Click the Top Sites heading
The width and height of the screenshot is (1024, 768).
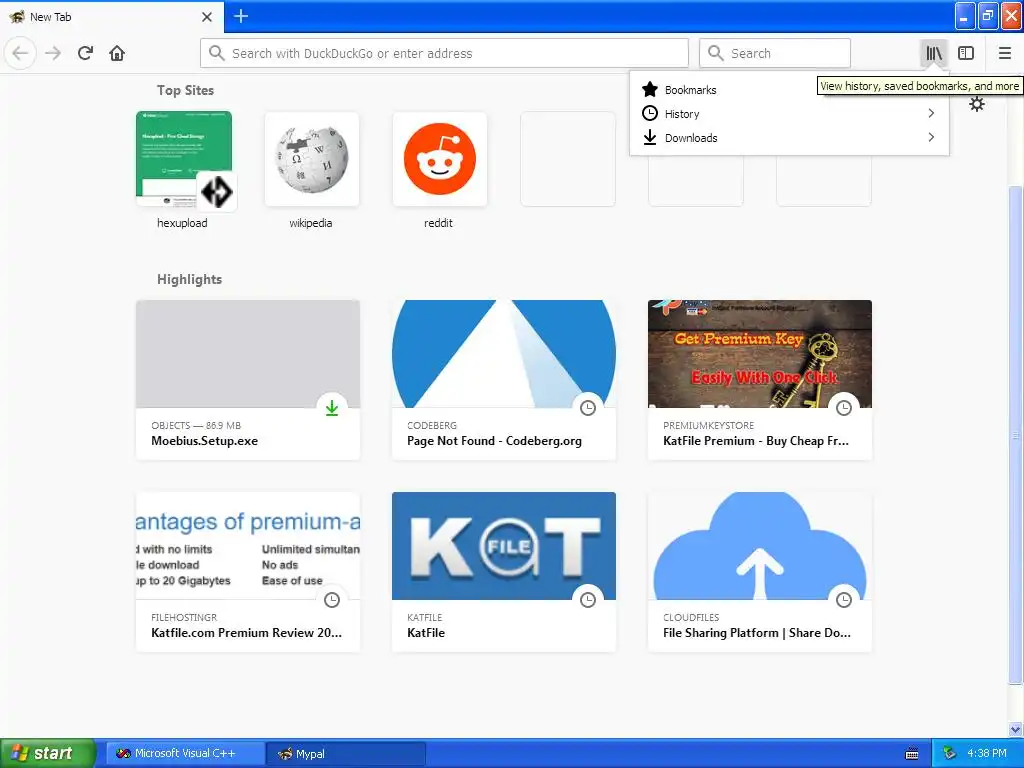(x=185, y=90)
